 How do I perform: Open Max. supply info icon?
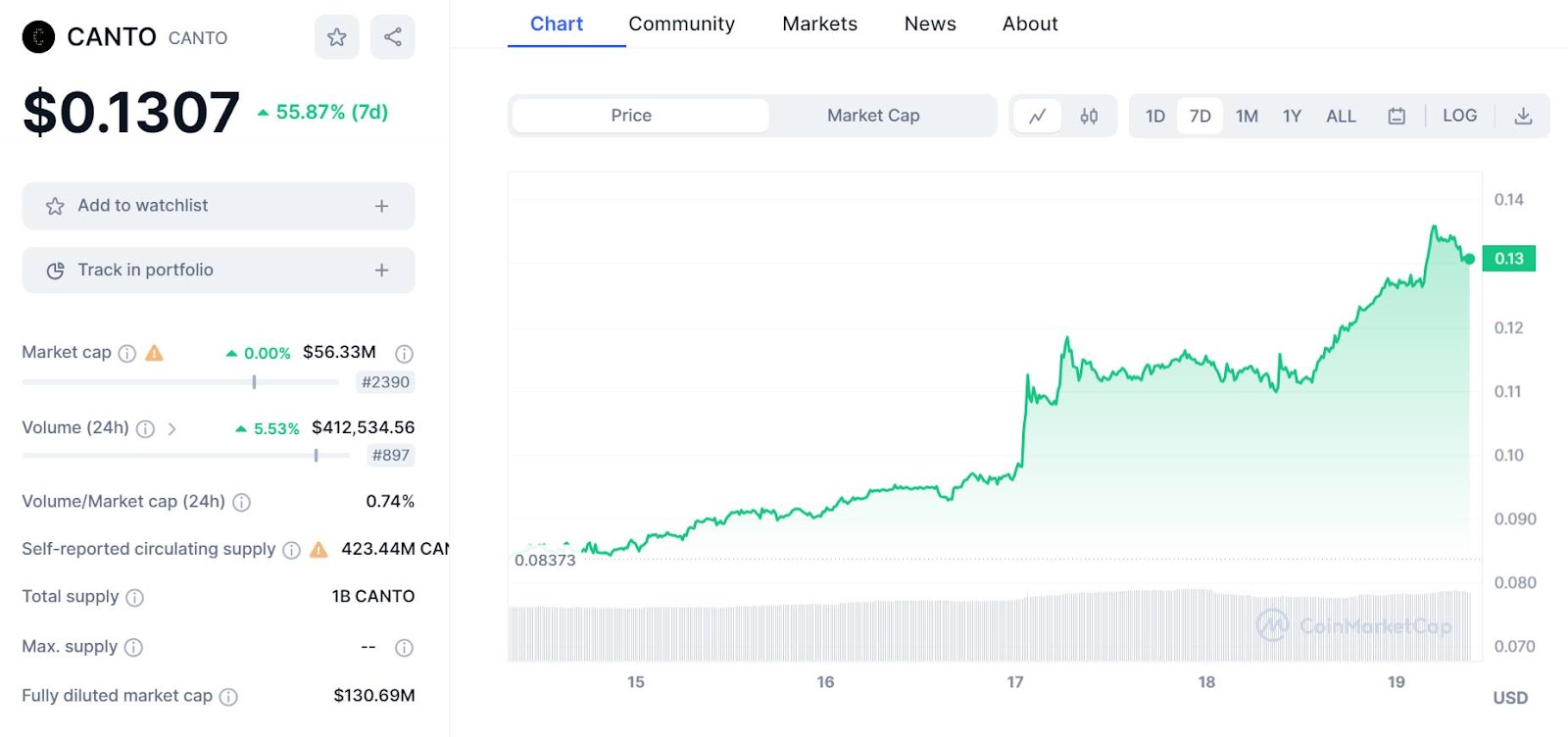click(x=134, y=647)
